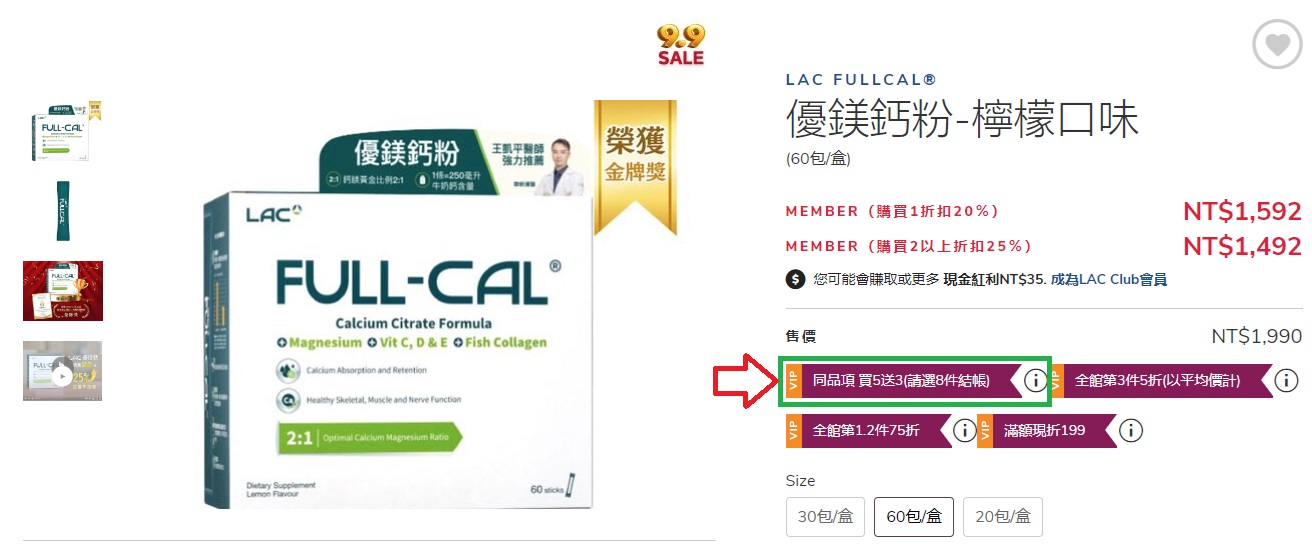Select the 30包/盒 size option
1312x546 pixels.
tap(825, 517)
